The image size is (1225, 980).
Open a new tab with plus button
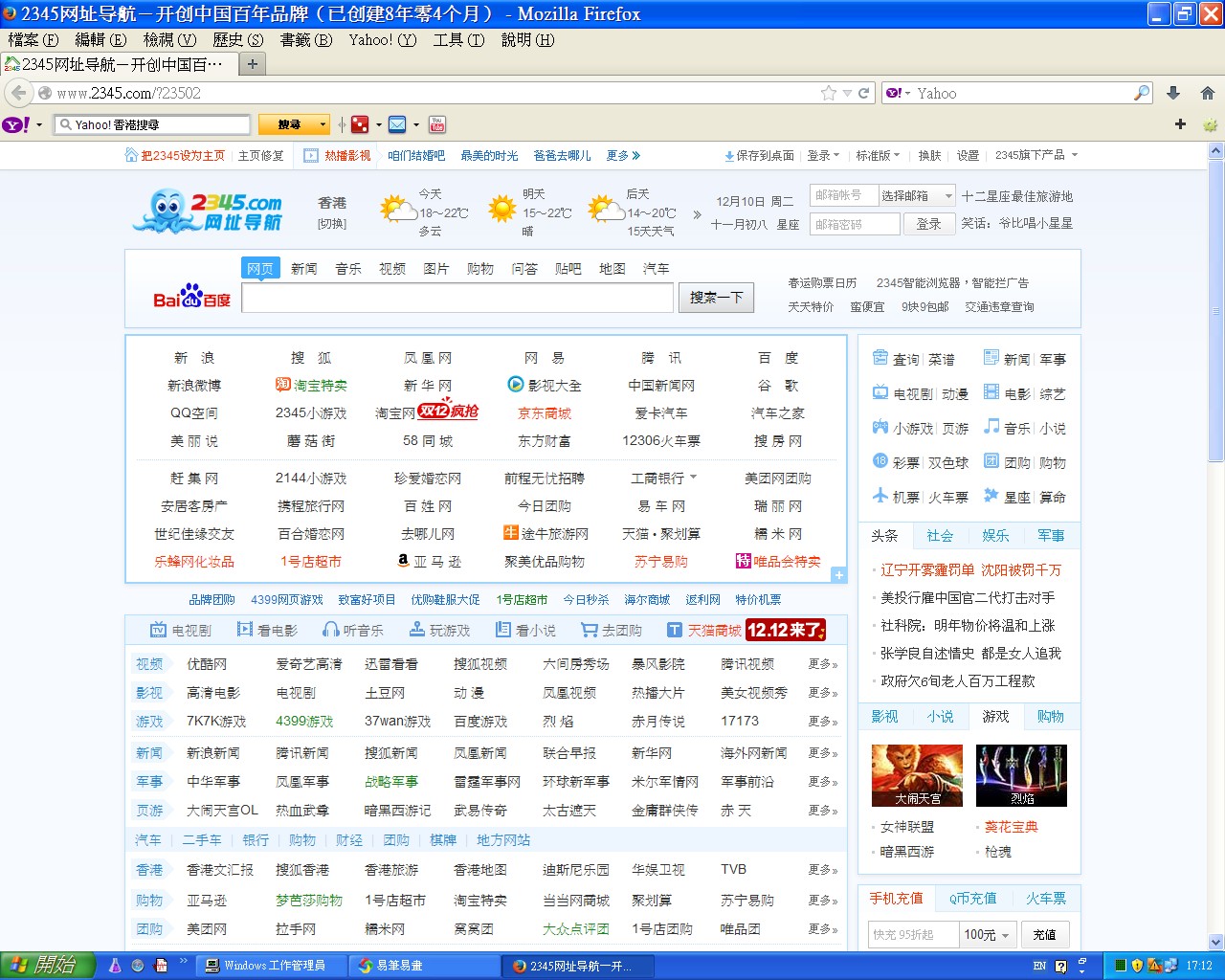(253, 64)
